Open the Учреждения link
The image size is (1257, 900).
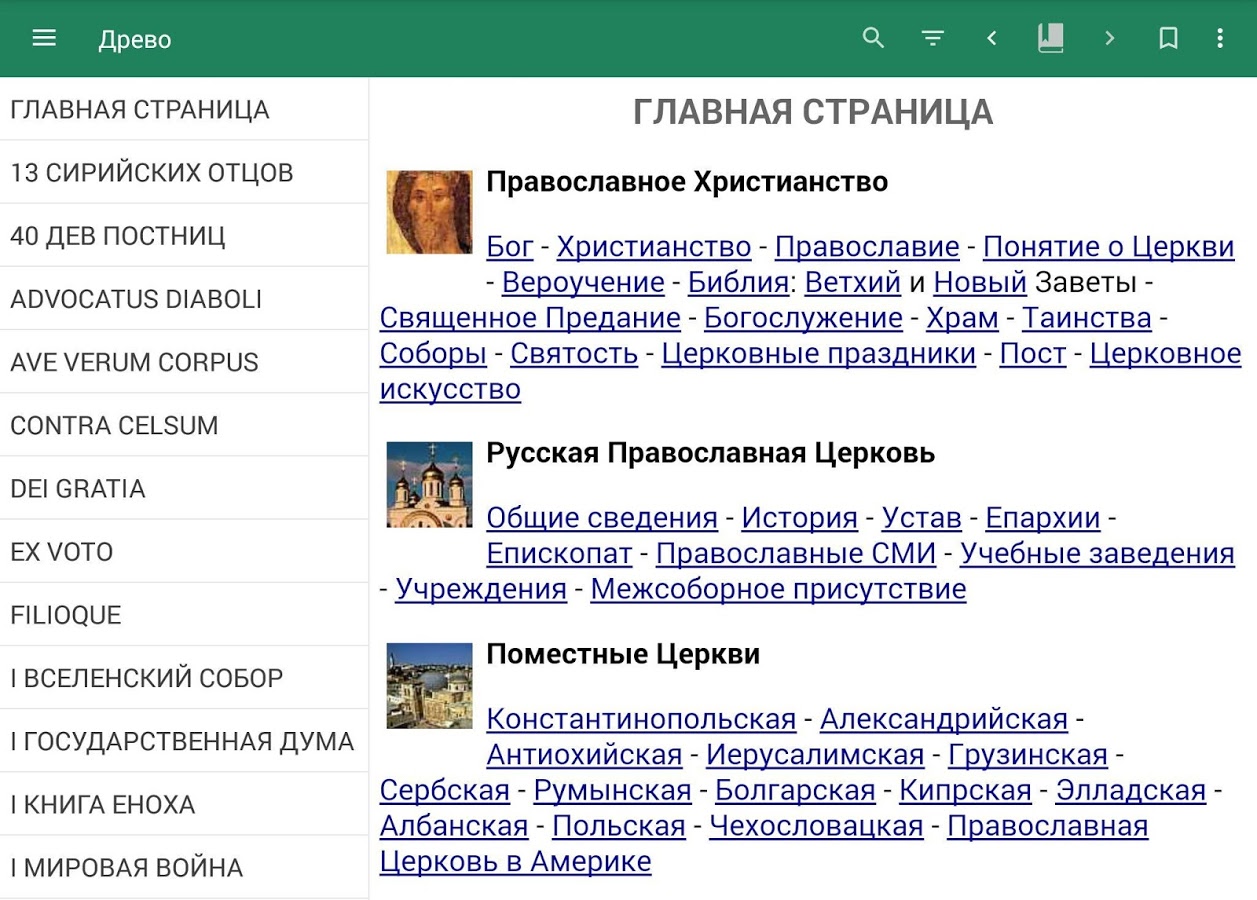[481, 589]
